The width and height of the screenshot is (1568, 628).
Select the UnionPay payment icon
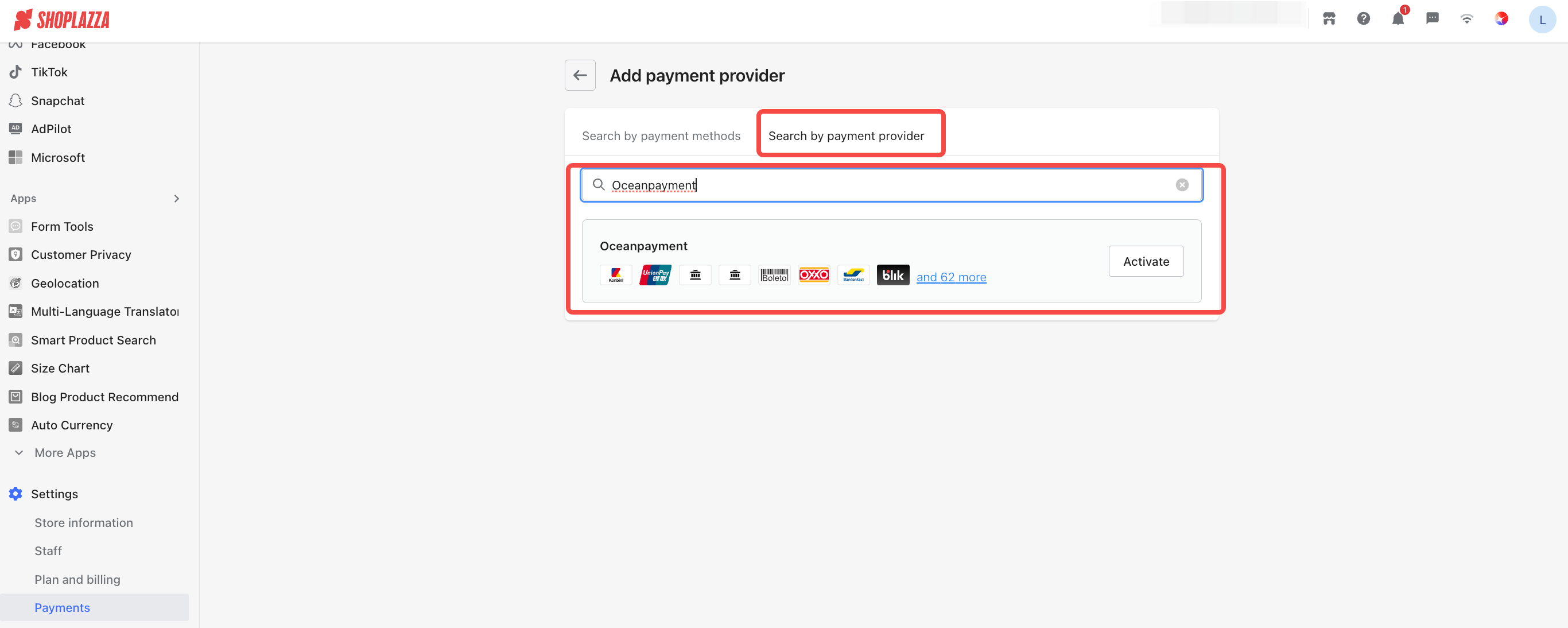(655, 275)
